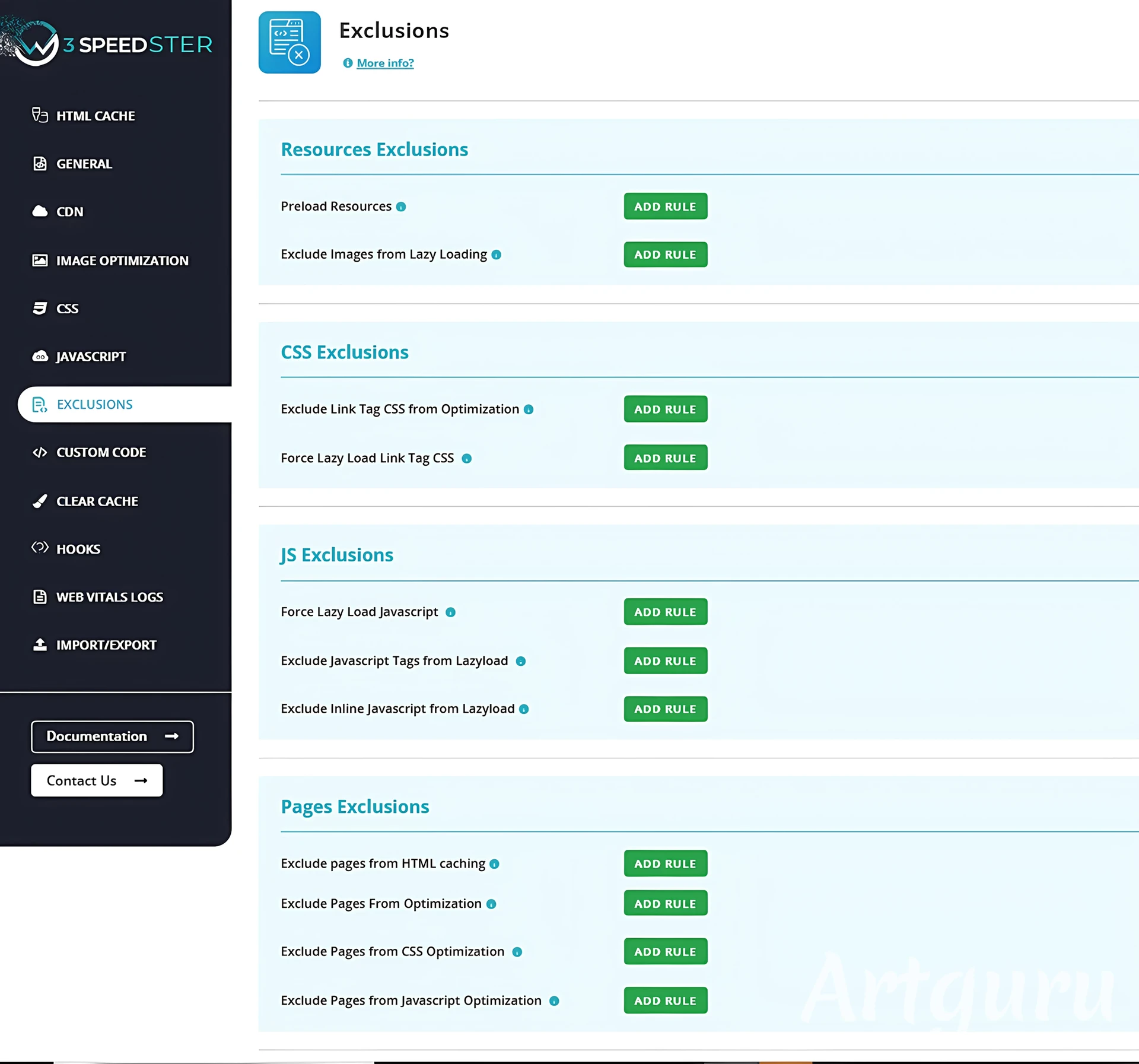Image resolution: width=1139 pixels, height=1064 pixels.
Task: Open the HTML Cache menu item
Action: 95,116
